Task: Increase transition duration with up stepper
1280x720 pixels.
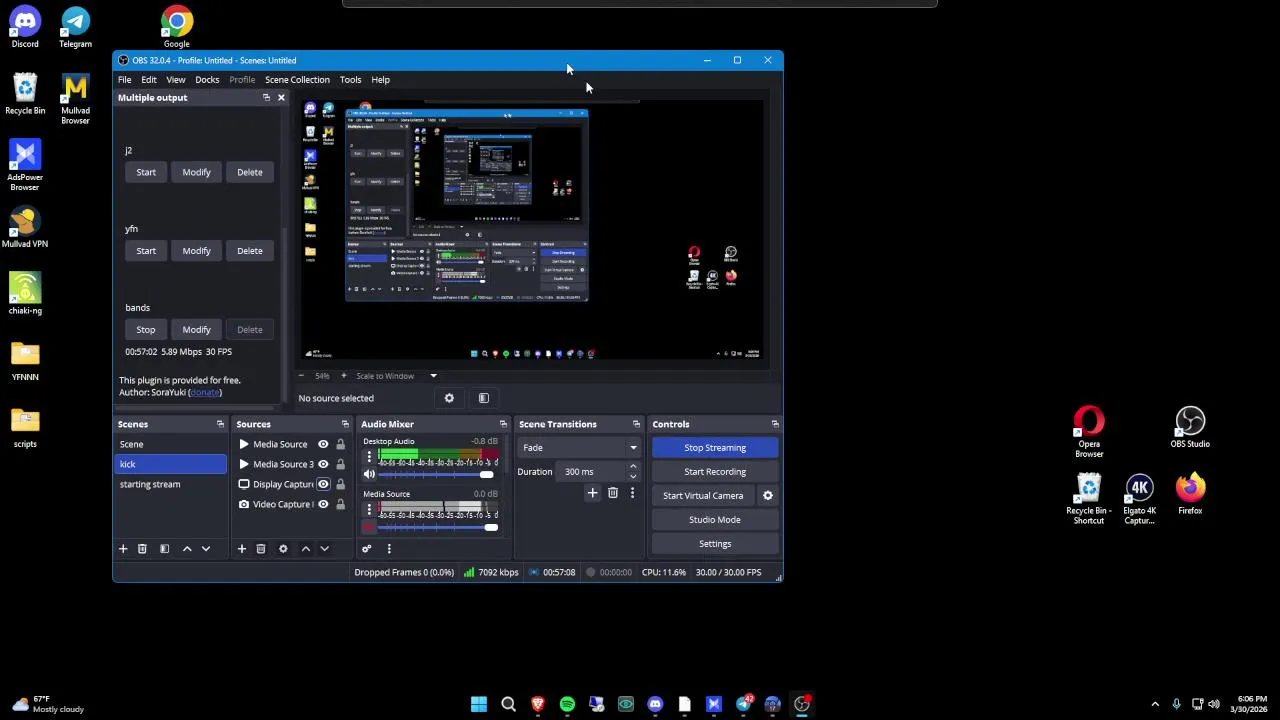Action: tap(633, 467)
